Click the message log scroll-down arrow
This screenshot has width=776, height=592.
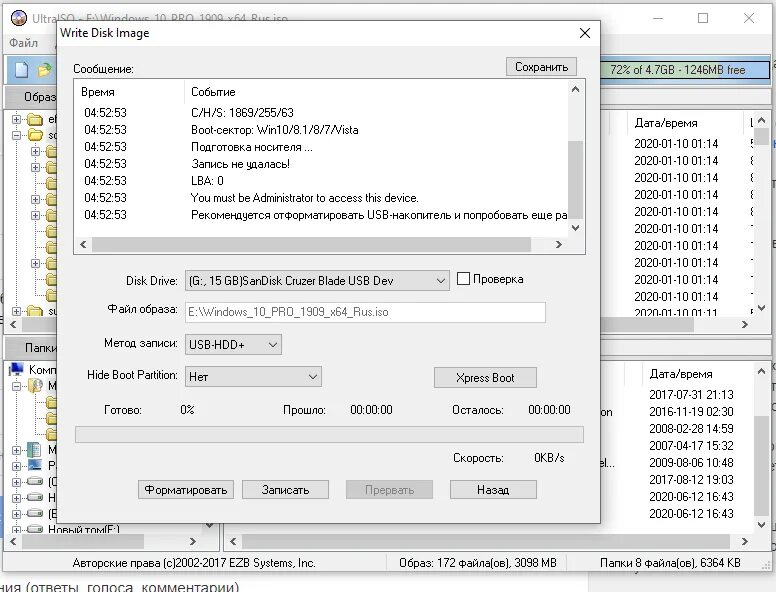click(575, 228)
